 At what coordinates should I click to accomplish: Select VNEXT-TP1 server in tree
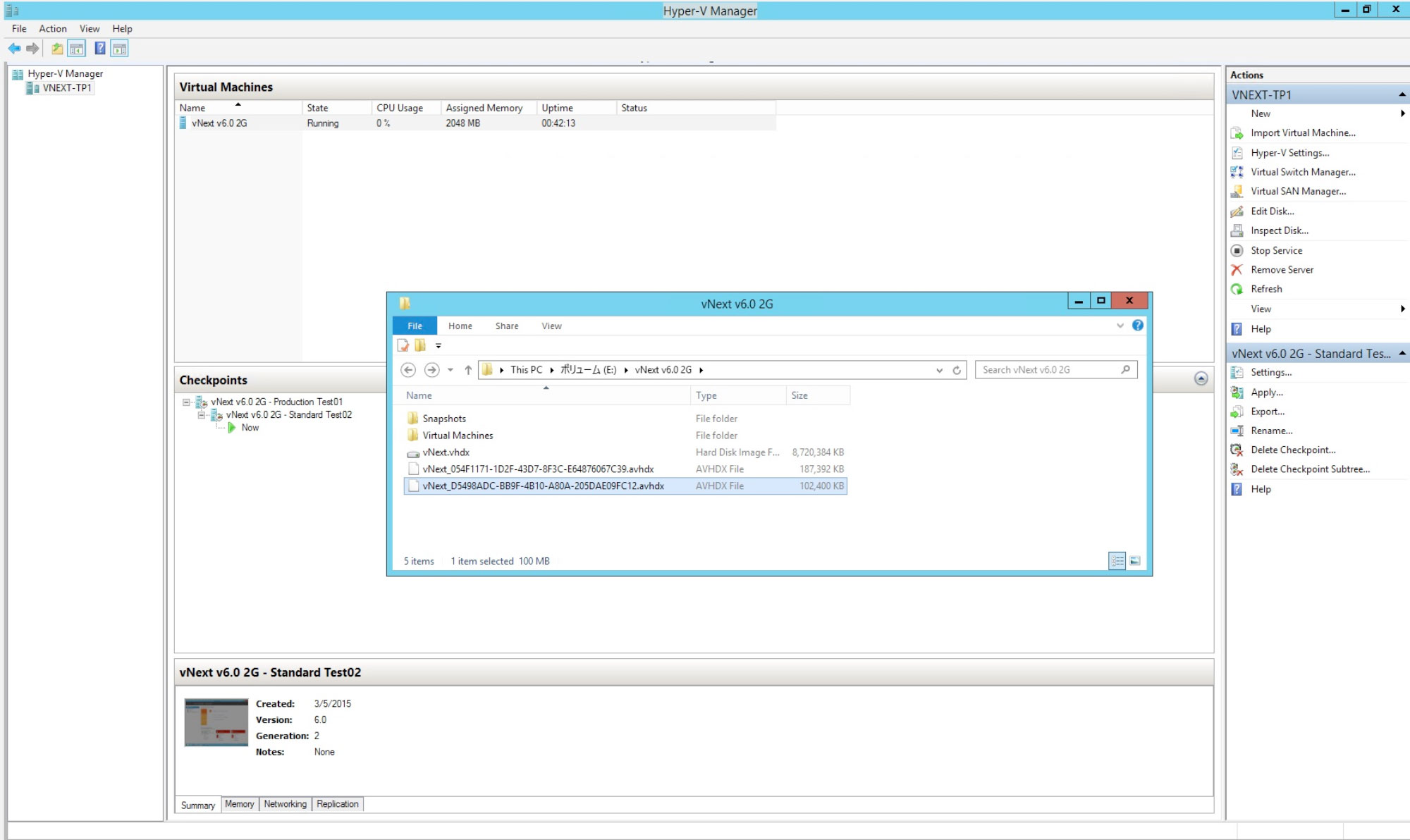[66, 88]
